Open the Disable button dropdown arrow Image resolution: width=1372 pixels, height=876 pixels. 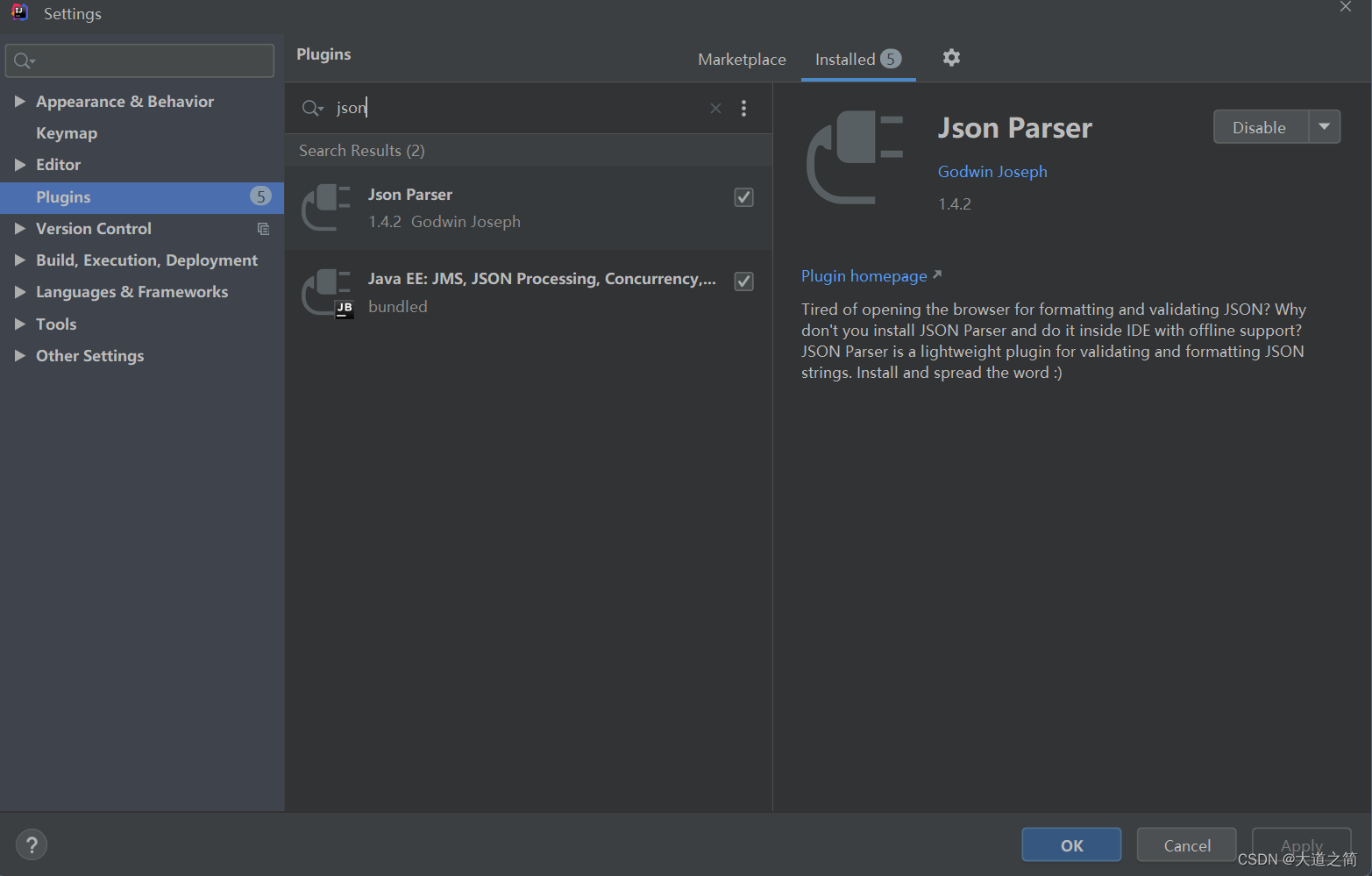pyautogui.click(x=1325, y=127)
